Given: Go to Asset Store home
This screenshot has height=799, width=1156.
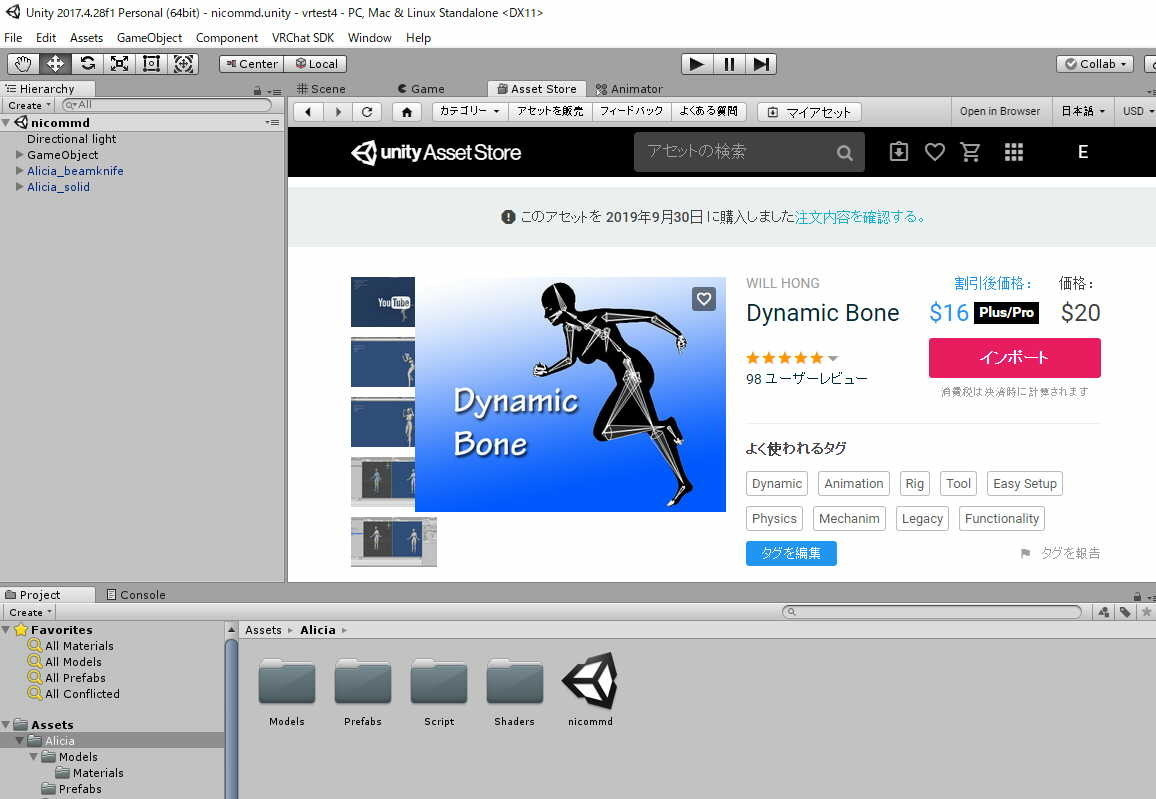Looking at the screenshot, I should point(406,112).
